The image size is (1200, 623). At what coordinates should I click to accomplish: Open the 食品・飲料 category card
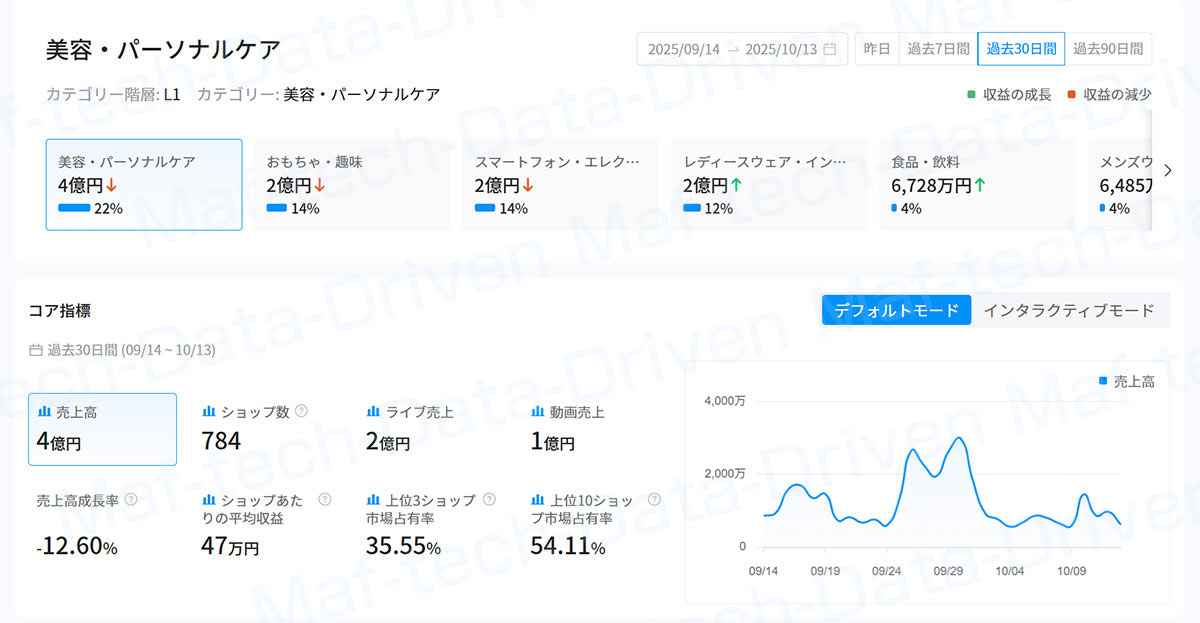click(977, 184)
